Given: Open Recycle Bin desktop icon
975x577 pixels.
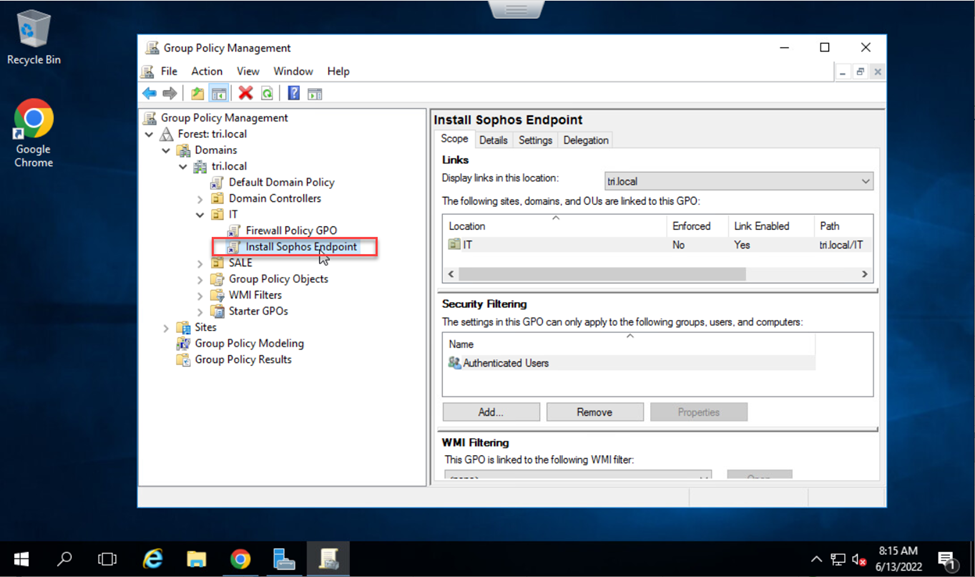Looking at the screenshot, I should (x=34, y=38).
